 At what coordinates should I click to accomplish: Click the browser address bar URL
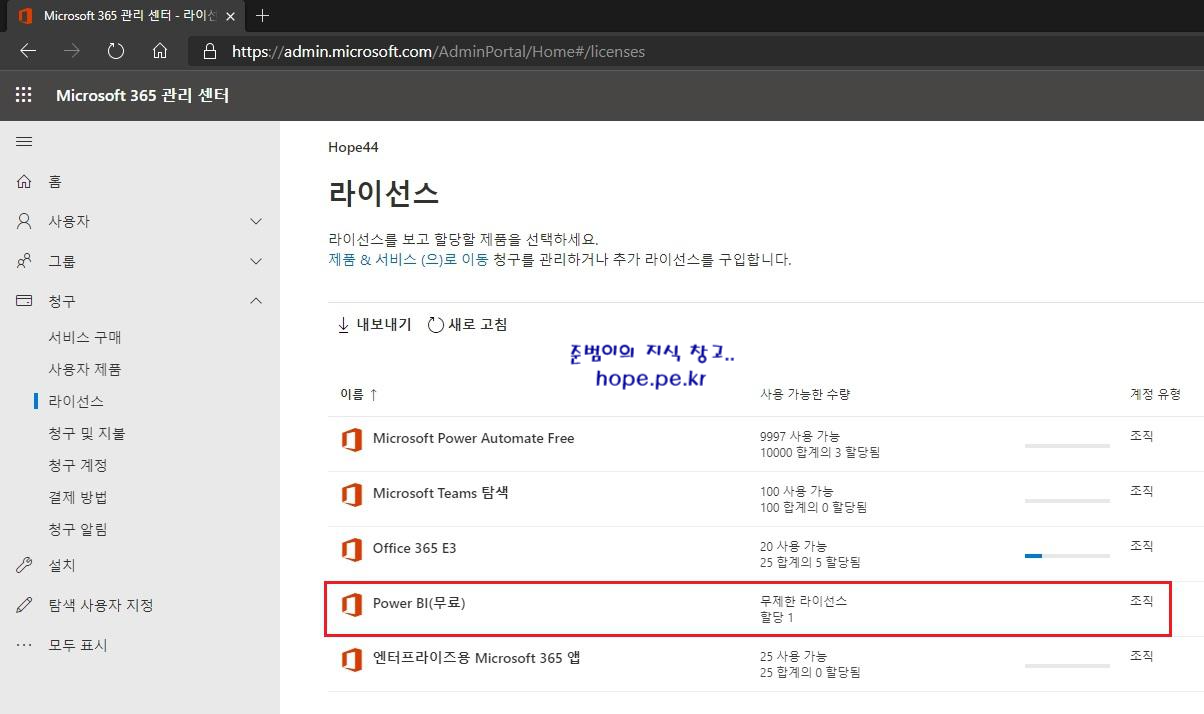coord(438,51)
